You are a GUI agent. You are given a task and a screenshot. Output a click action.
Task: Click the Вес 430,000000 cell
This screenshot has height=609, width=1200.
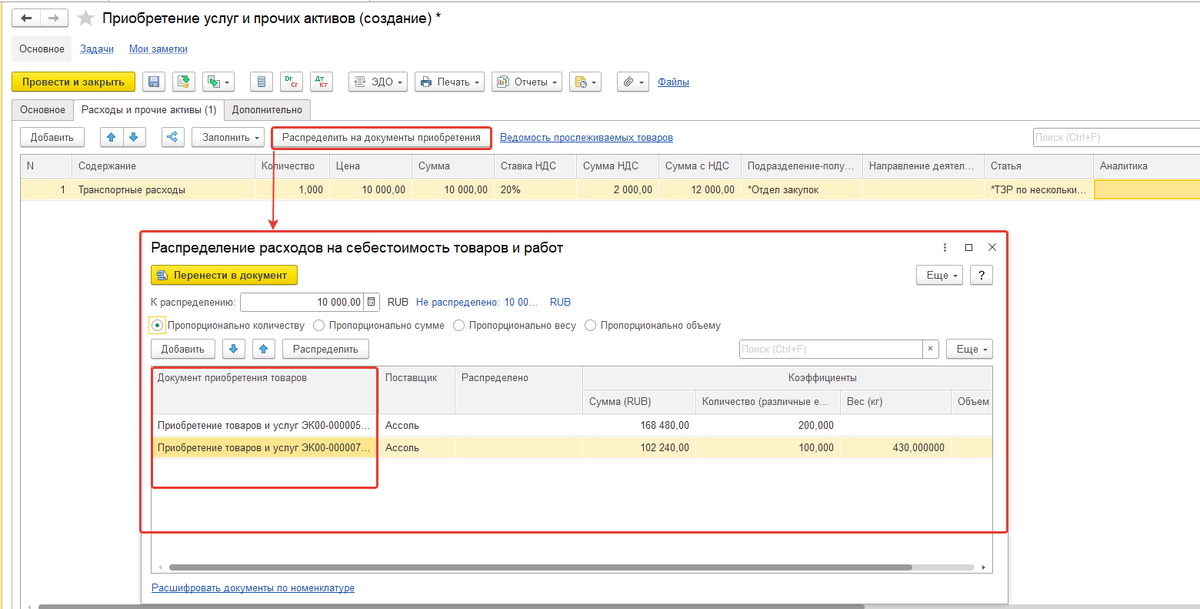[896, 448]
